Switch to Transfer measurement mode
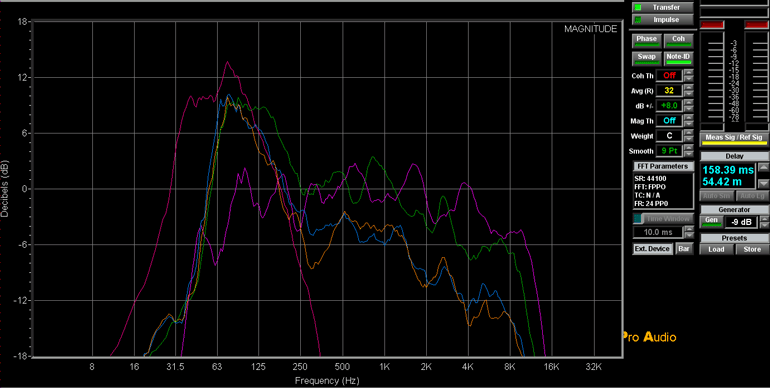770x388 pixels. 663,7
